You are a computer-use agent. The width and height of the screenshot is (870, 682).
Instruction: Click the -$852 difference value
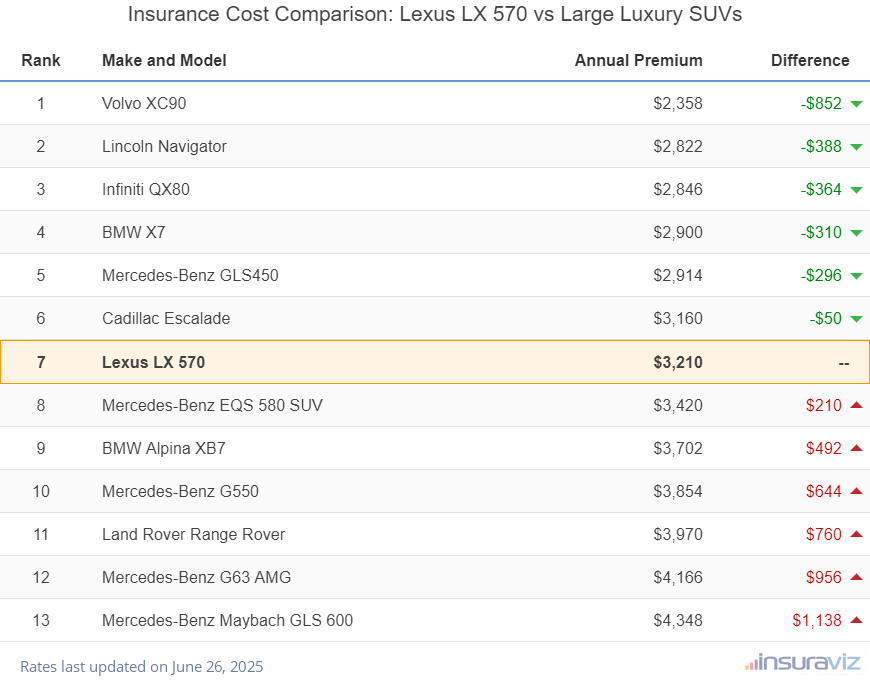(x=821, y=103)
